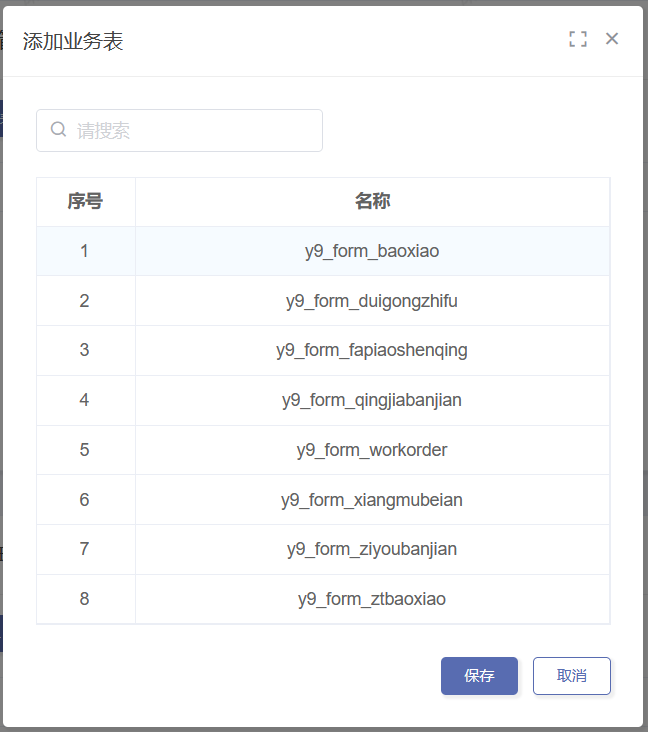648x732 pixels.
Task: Click serial number 3 cell
Action: point(86,351)
